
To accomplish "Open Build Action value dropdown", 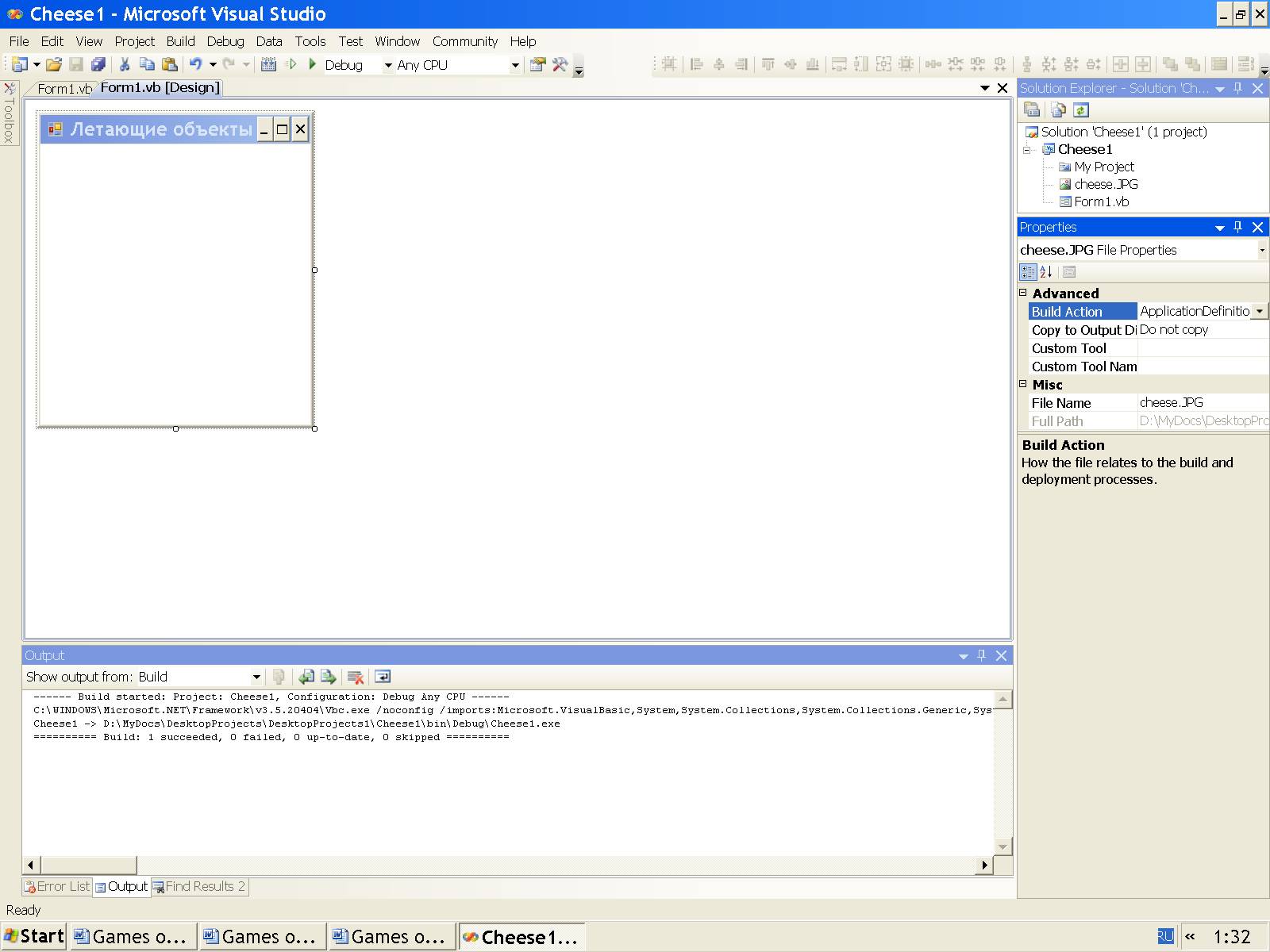I will 1259,312.
